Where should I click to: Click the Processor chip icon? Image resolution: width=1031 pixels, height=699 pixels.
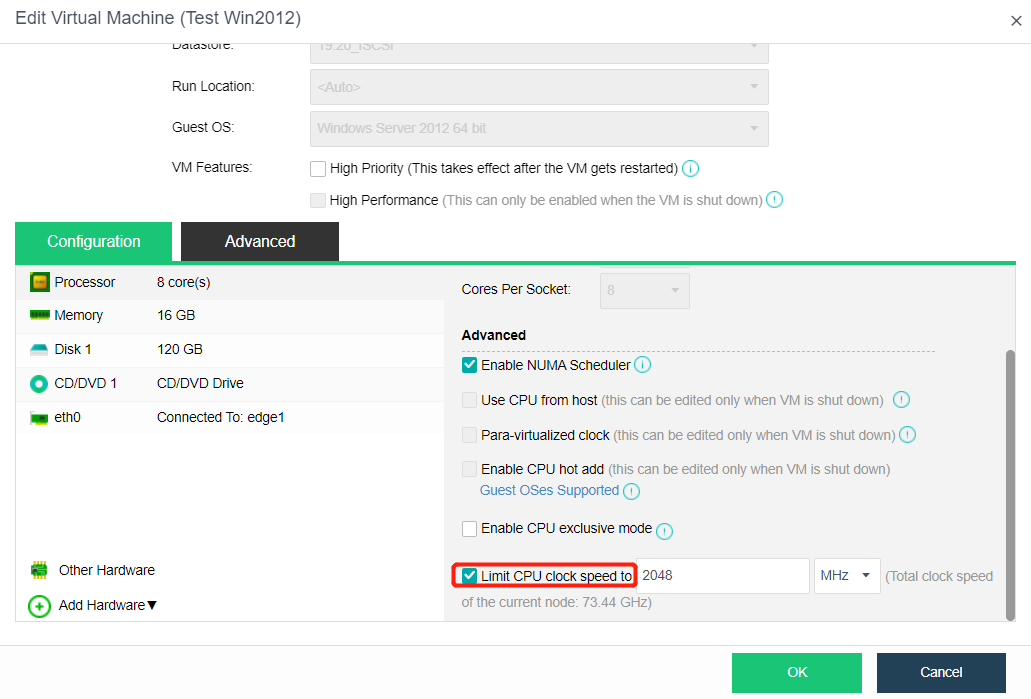click(x=39, y=282)
